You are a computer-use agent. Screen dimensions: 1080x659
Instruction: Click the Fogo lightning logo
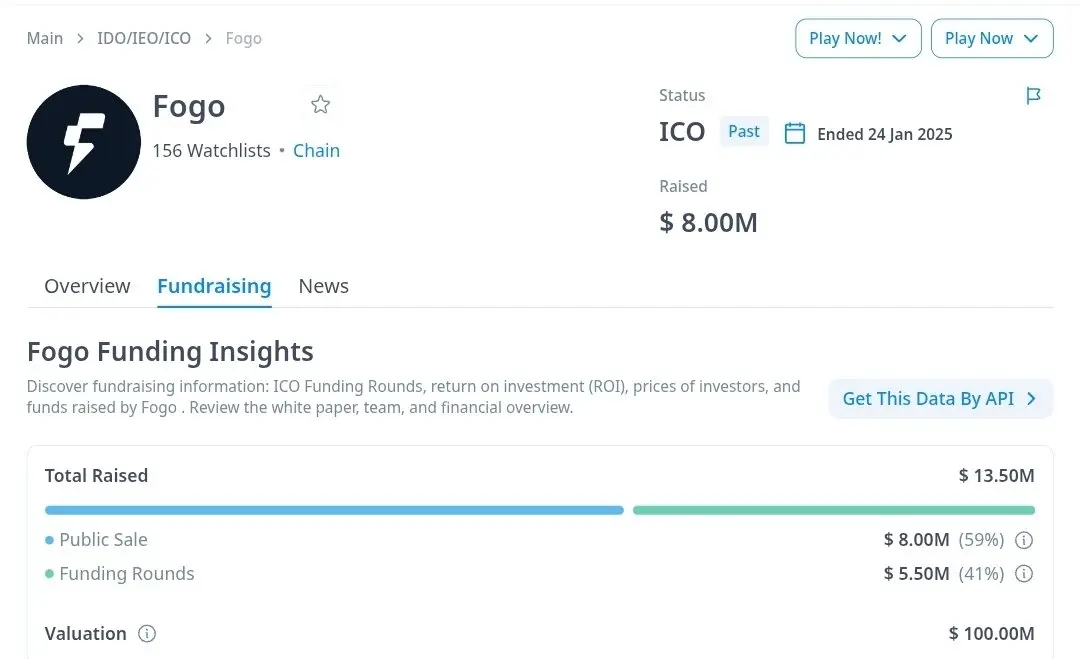click(84, 142)
